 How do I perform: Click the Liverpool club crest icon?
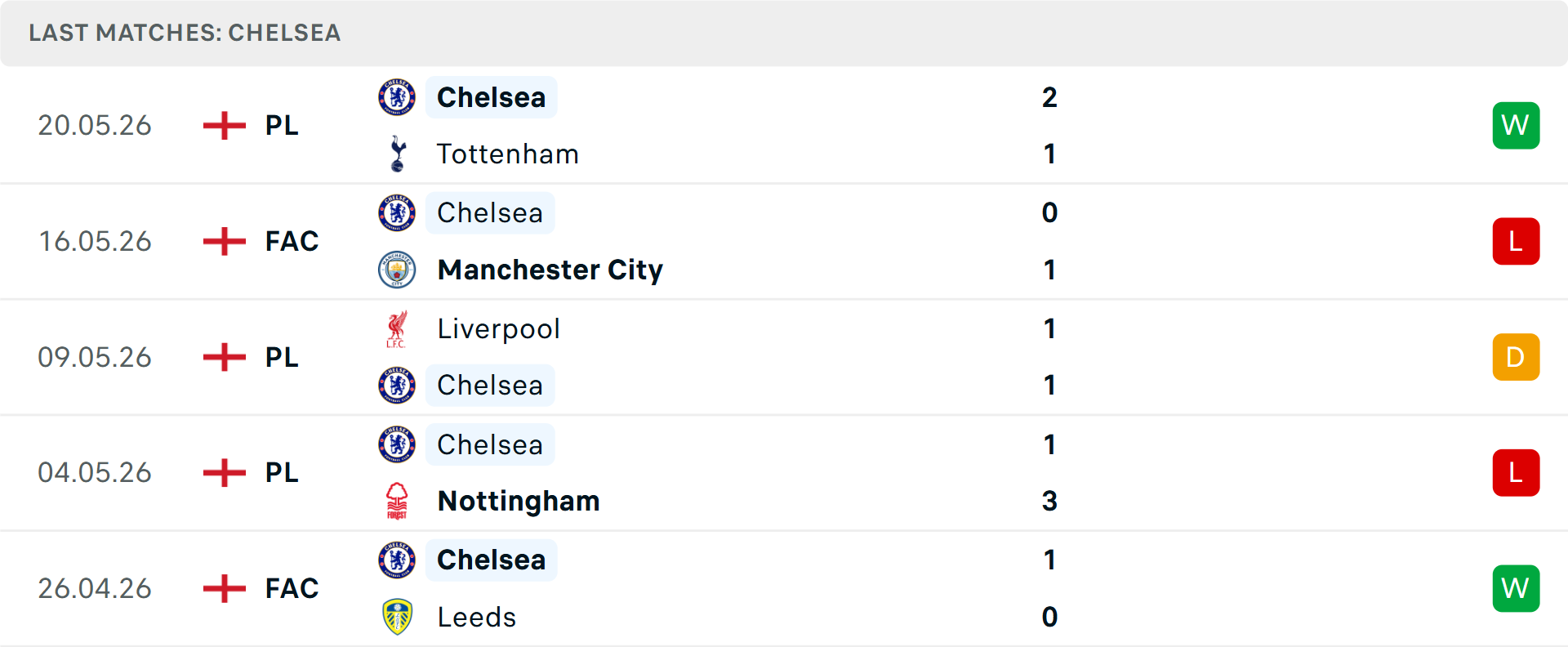coord(397,328)
